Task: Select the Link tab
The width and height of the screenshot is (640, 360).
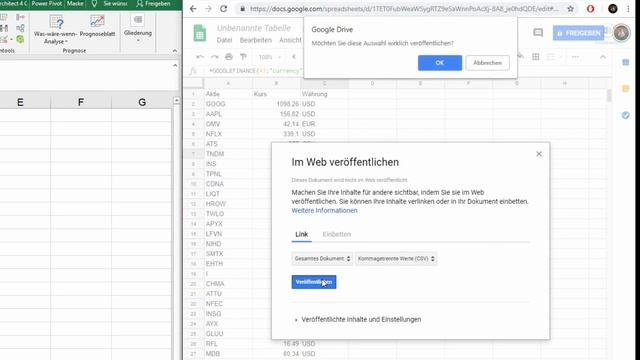Action: (x=301, y=234)
